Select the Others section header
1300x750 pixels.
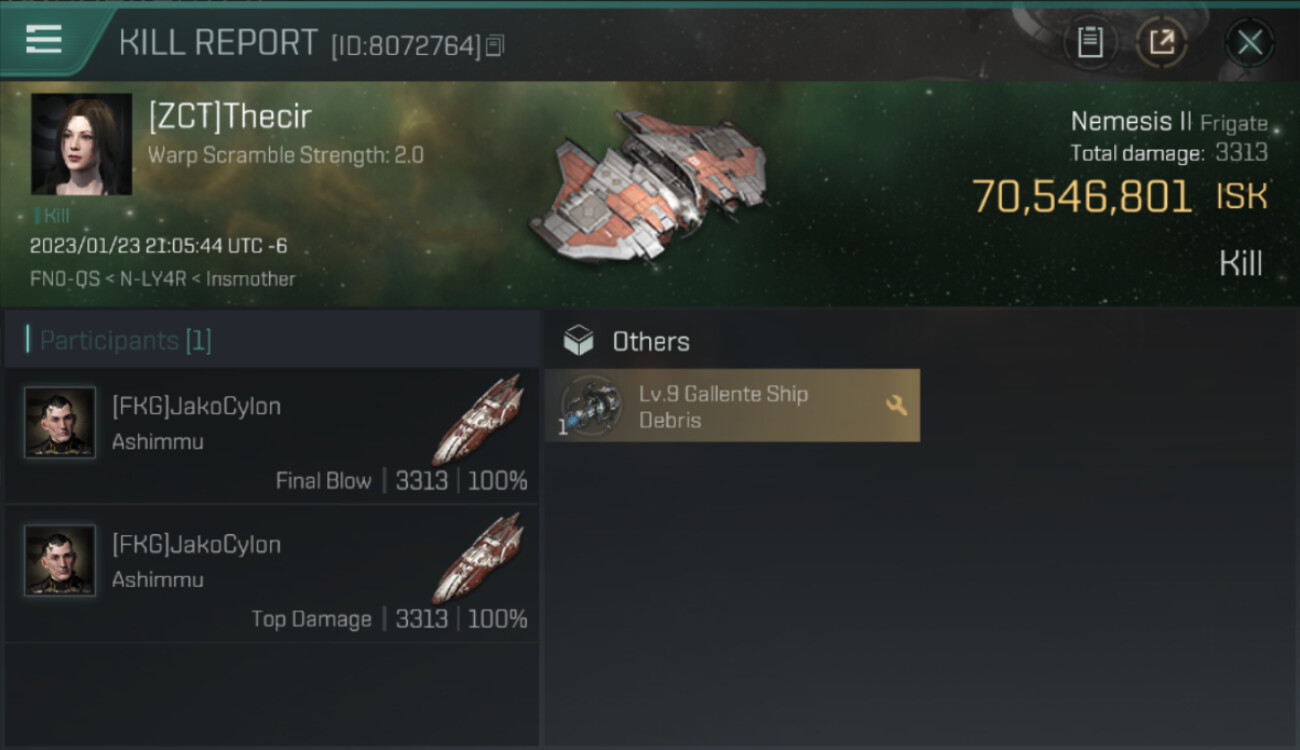click(x=651, y=341)
